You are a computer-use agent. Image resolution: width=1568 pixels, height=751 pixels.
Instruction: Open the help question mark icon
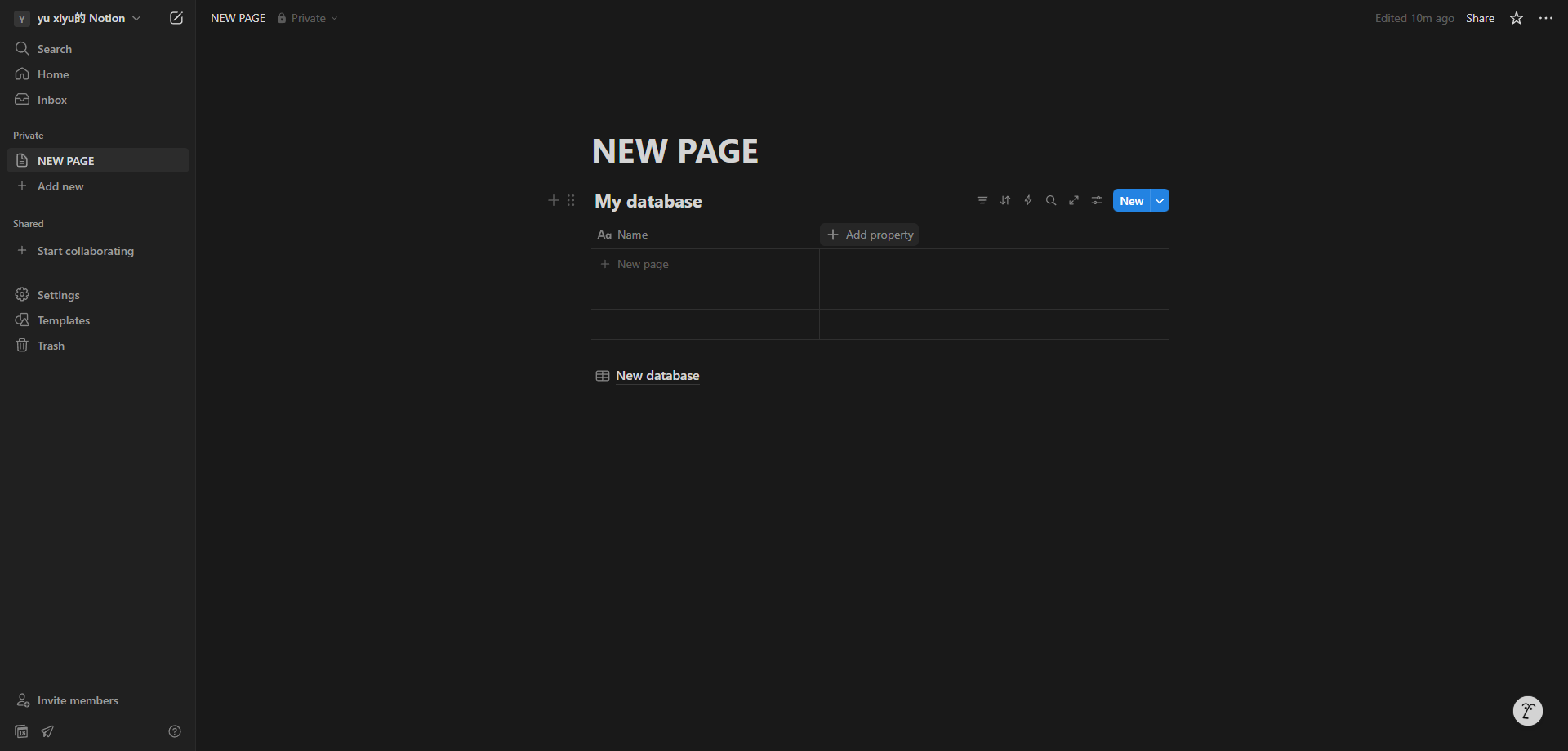pos(175,731)
